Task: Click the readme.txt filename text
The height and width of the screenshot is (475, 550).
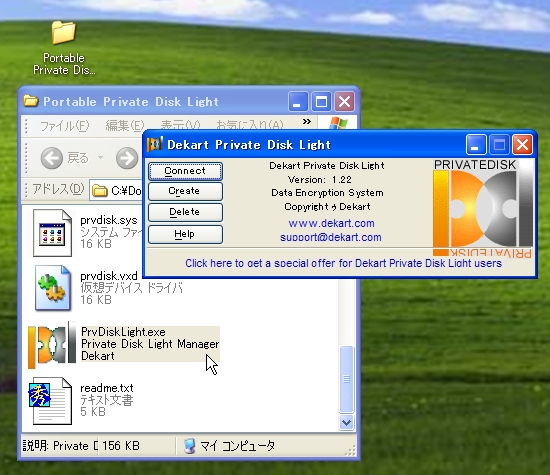Action: [107, 388]
